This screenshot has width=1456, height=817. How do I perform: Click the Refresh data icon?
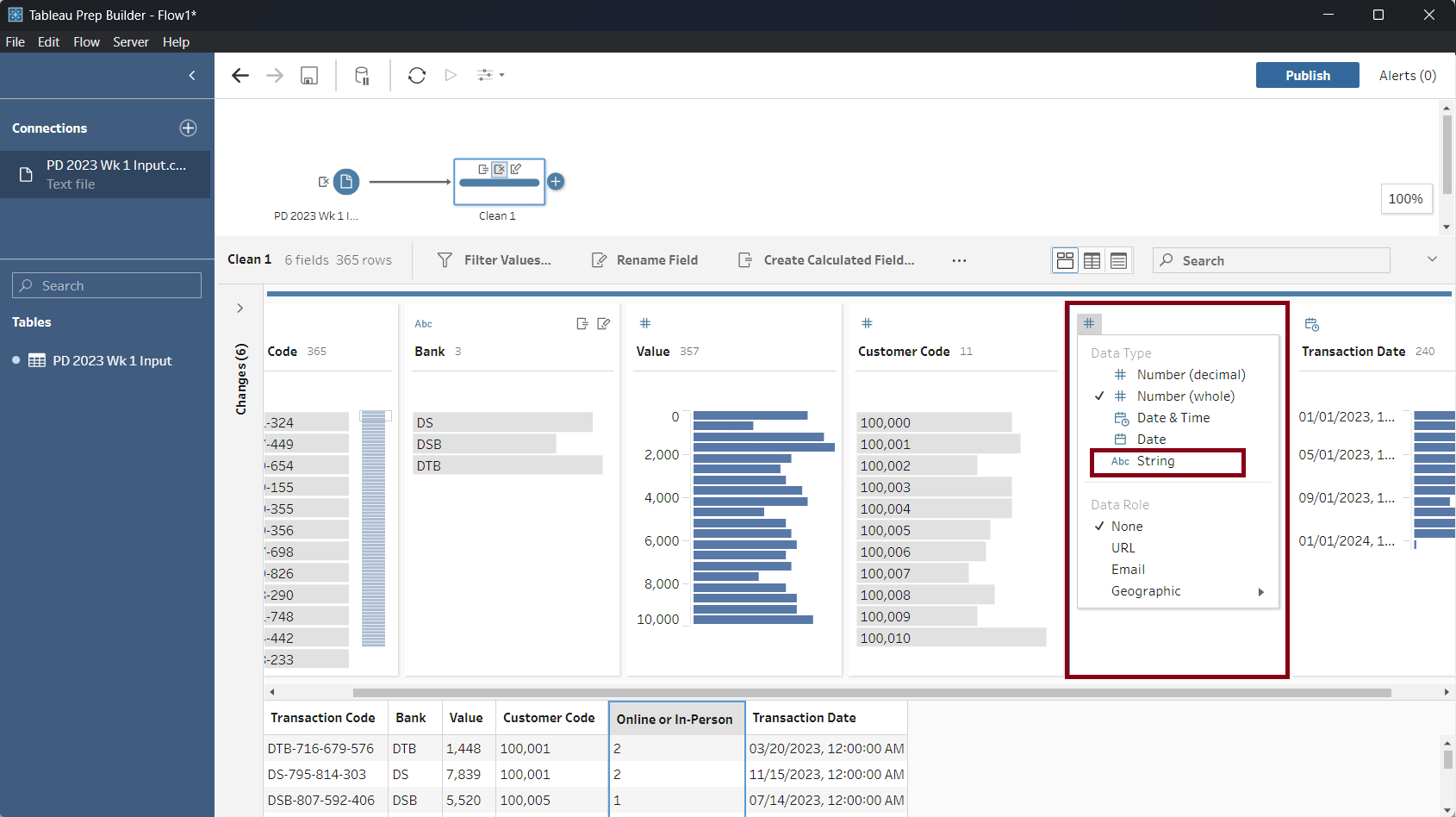pos(417,76)
